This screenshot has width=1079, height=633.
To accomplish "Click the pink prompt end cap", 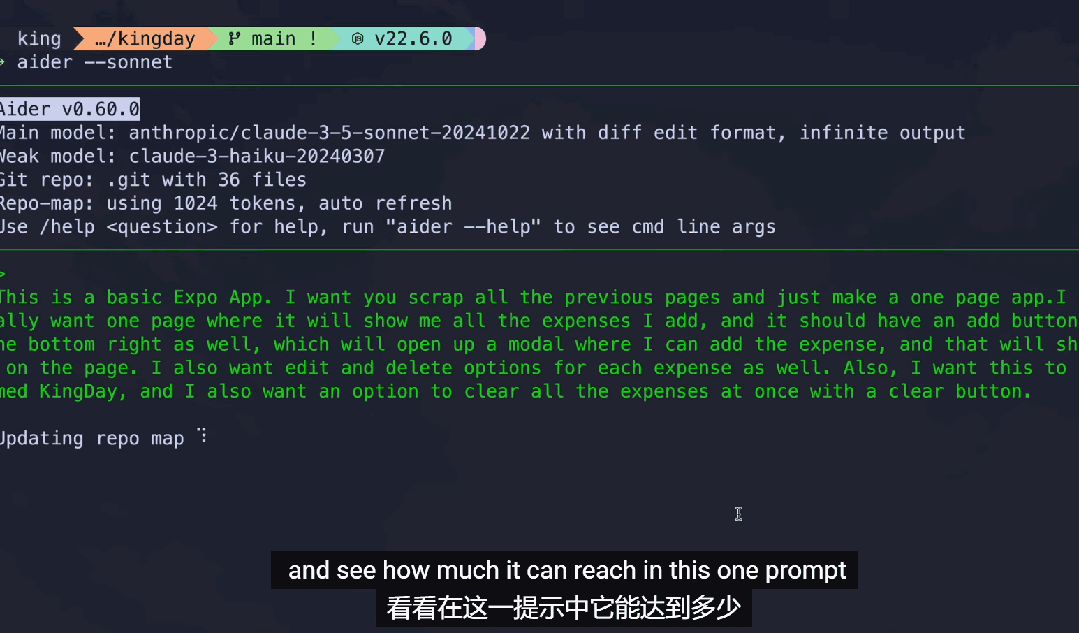I will pos(480,39).
